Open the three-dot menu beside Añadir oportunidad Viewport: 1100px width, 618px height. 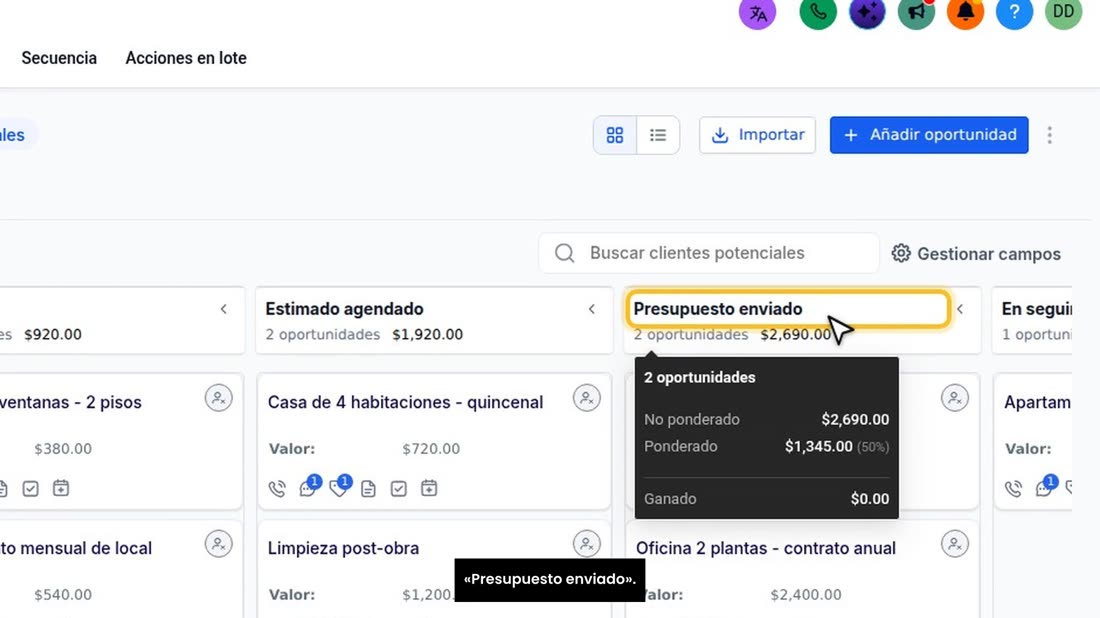pyautogui.click(x=1049, y=135)
